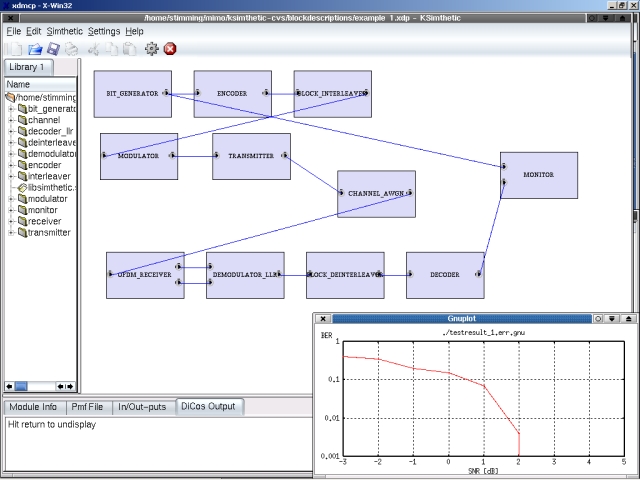This screenshot has width=640, height=480.
Task: Click the Print toolbar icon
Action: [x=73, y=48]
